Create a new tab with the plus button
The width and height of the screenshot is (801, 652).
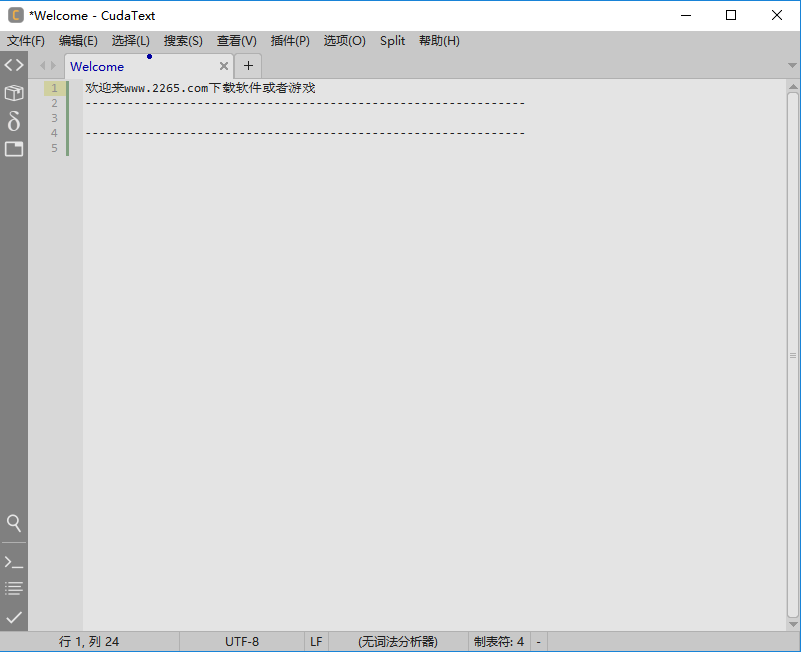tap(247, 65)
